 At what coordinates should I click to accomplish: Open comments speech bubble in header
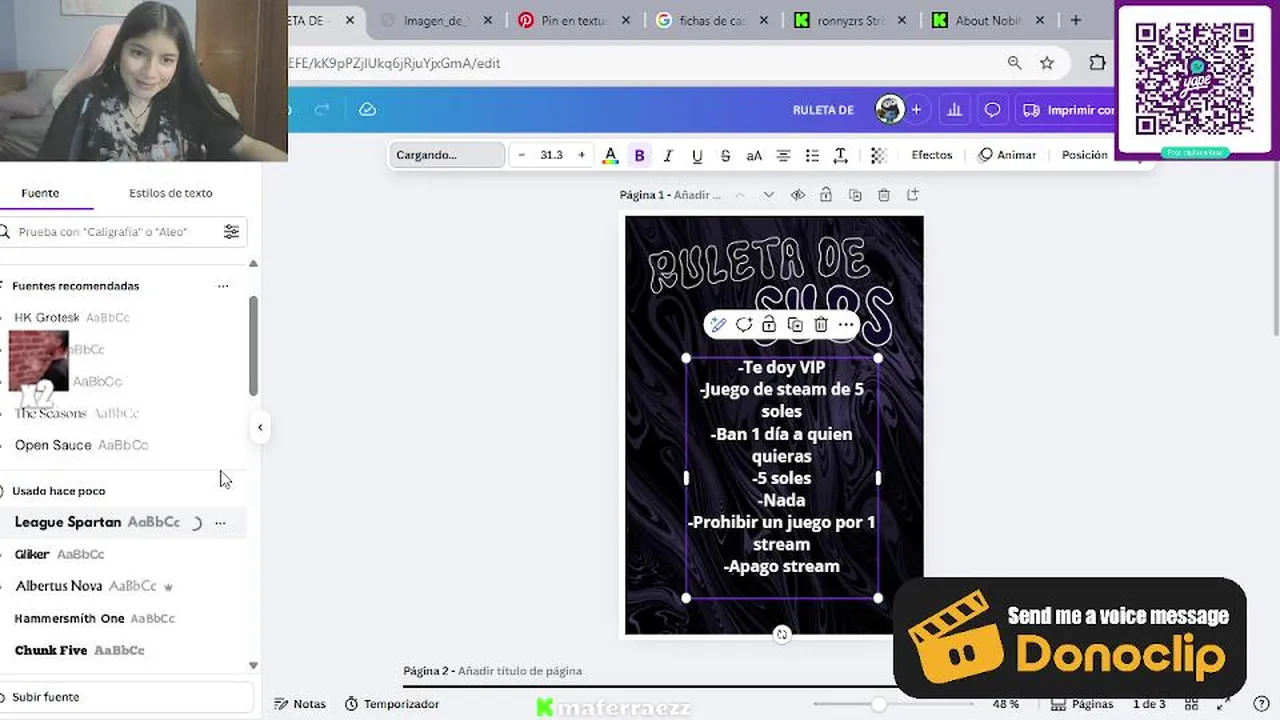click(992, 110)
